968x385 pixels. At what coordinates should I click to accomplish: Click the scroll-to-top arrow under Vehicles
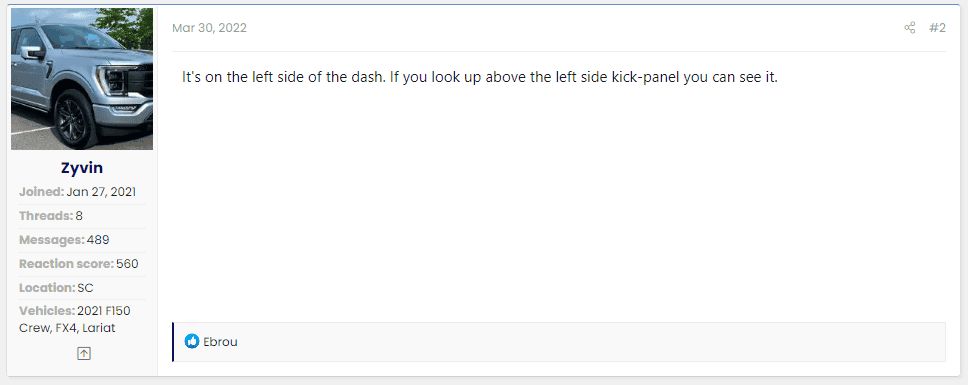point(84,354)
